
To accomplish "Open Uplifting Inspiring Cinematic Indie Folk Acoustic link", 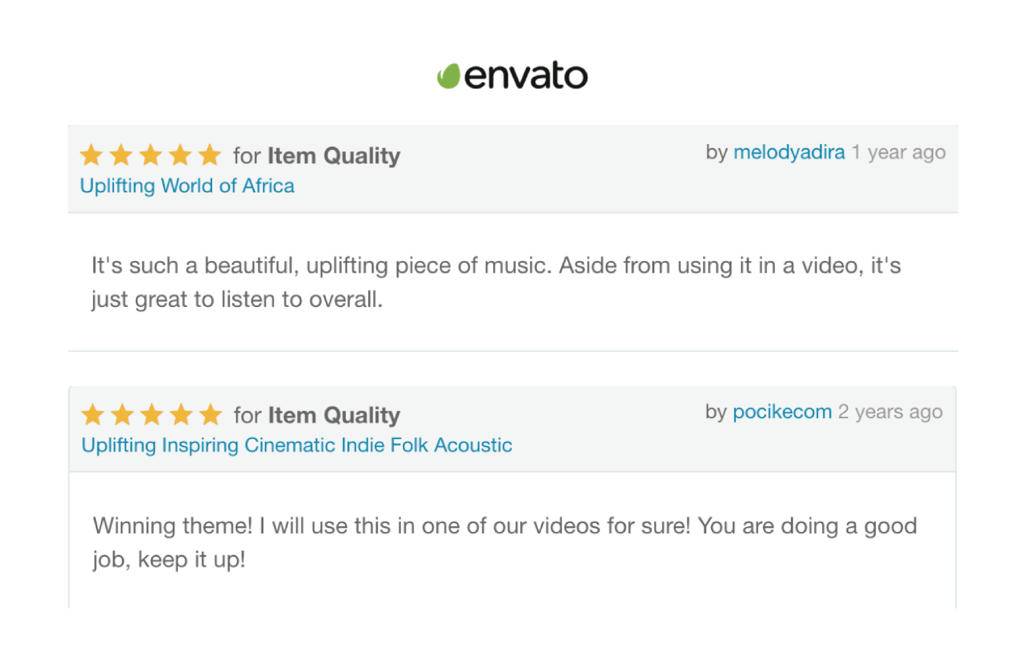I will coord(296,445).
